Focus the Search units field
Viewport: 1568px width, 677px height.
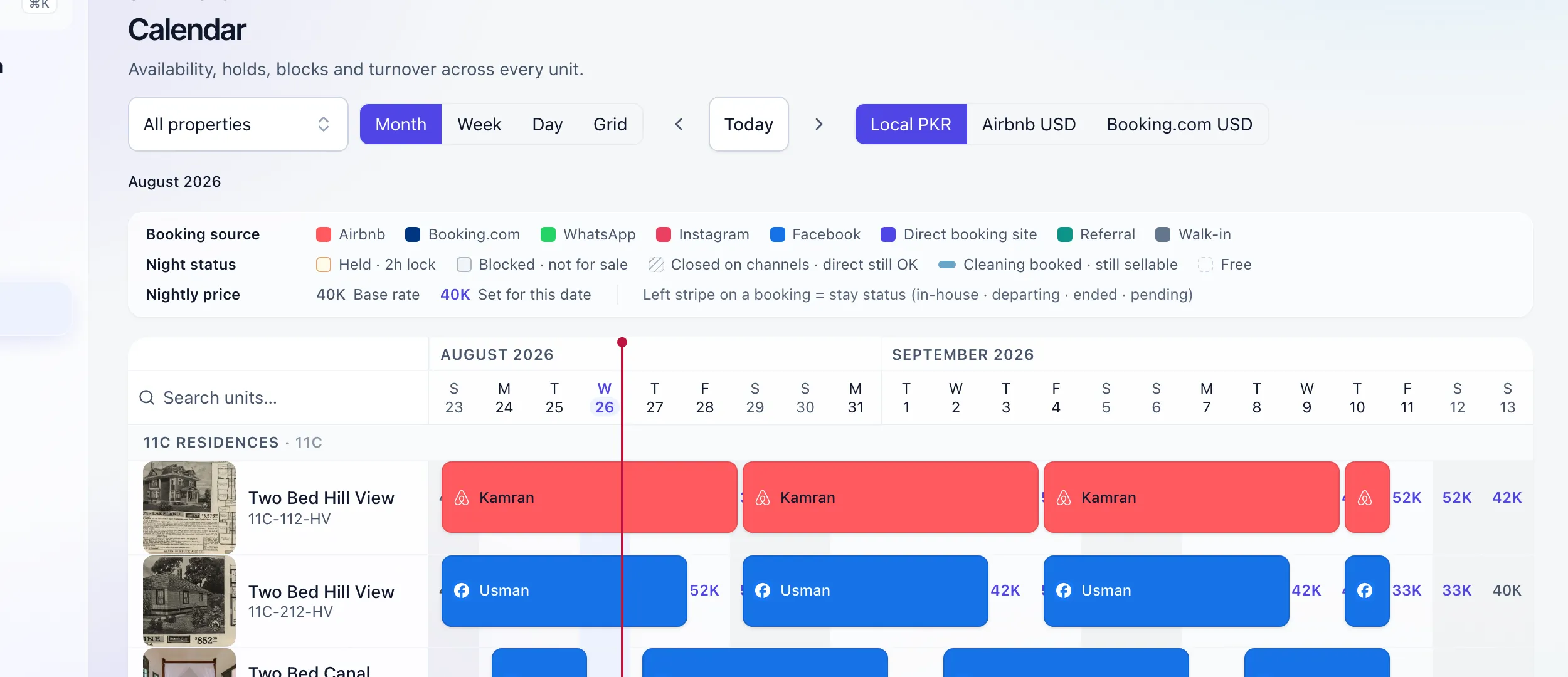[278, 397]
